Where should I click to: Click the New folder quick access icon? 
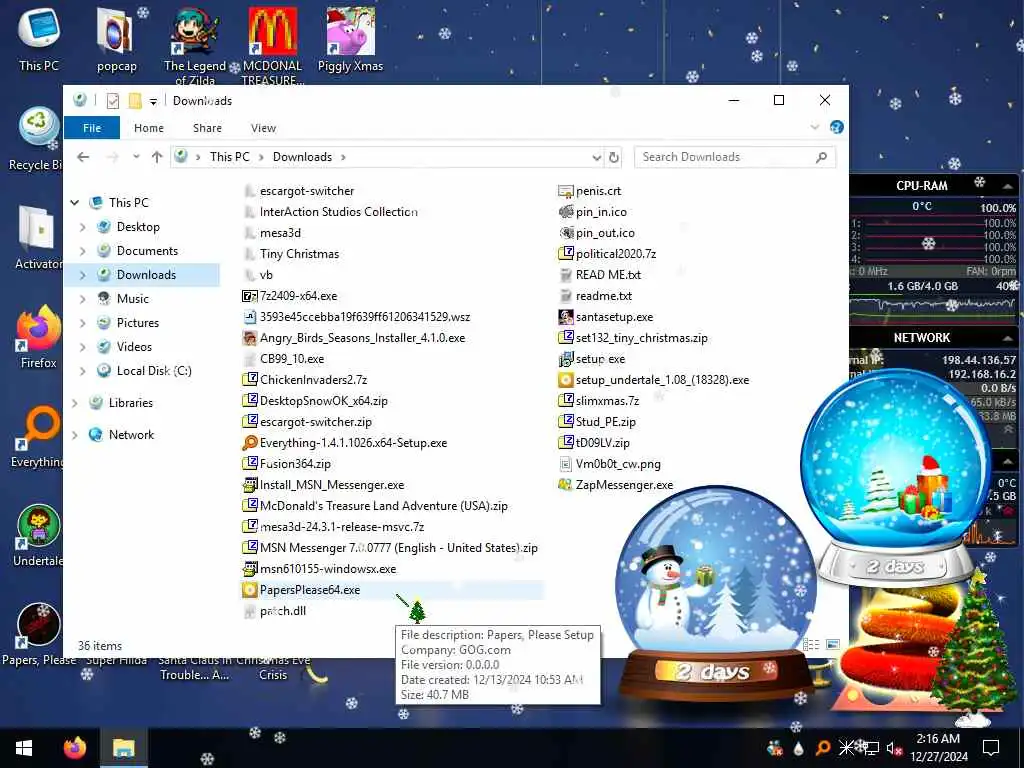click(135, 101)
